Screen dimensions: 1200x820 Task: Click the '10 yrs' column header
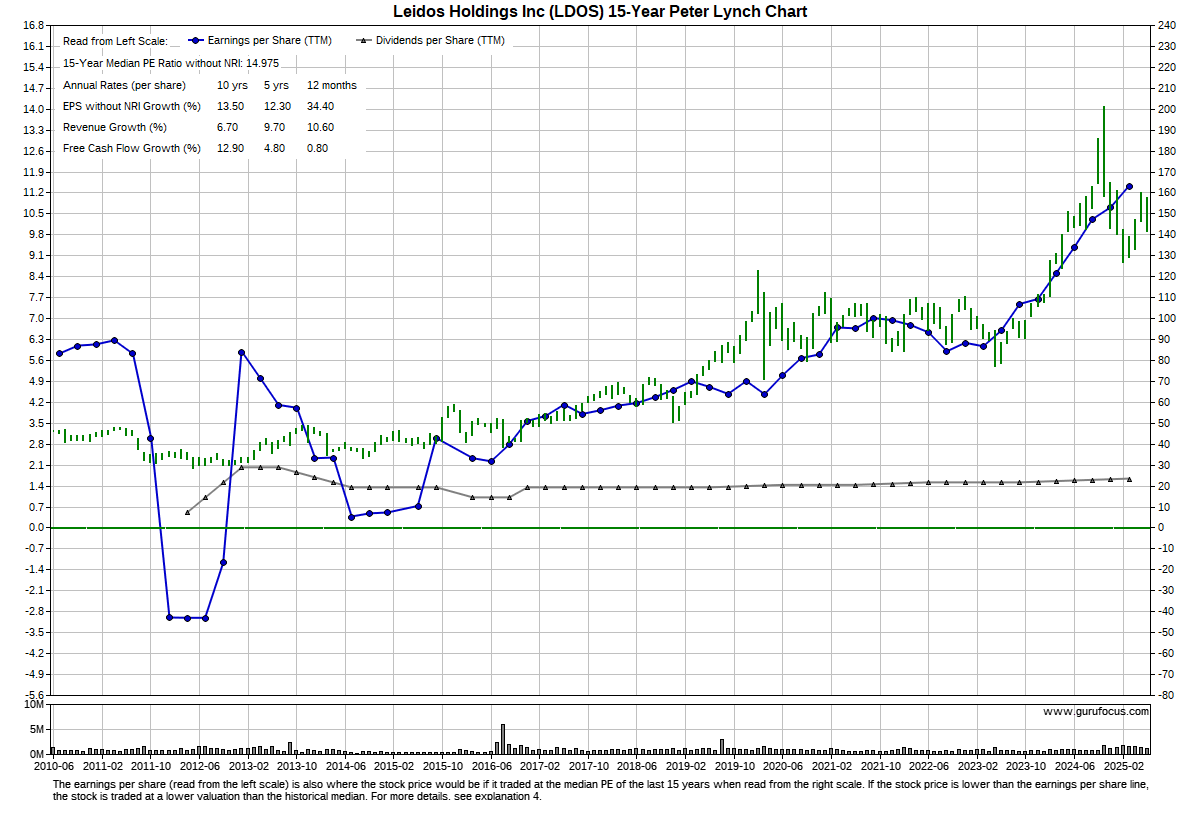click(232, 85)
